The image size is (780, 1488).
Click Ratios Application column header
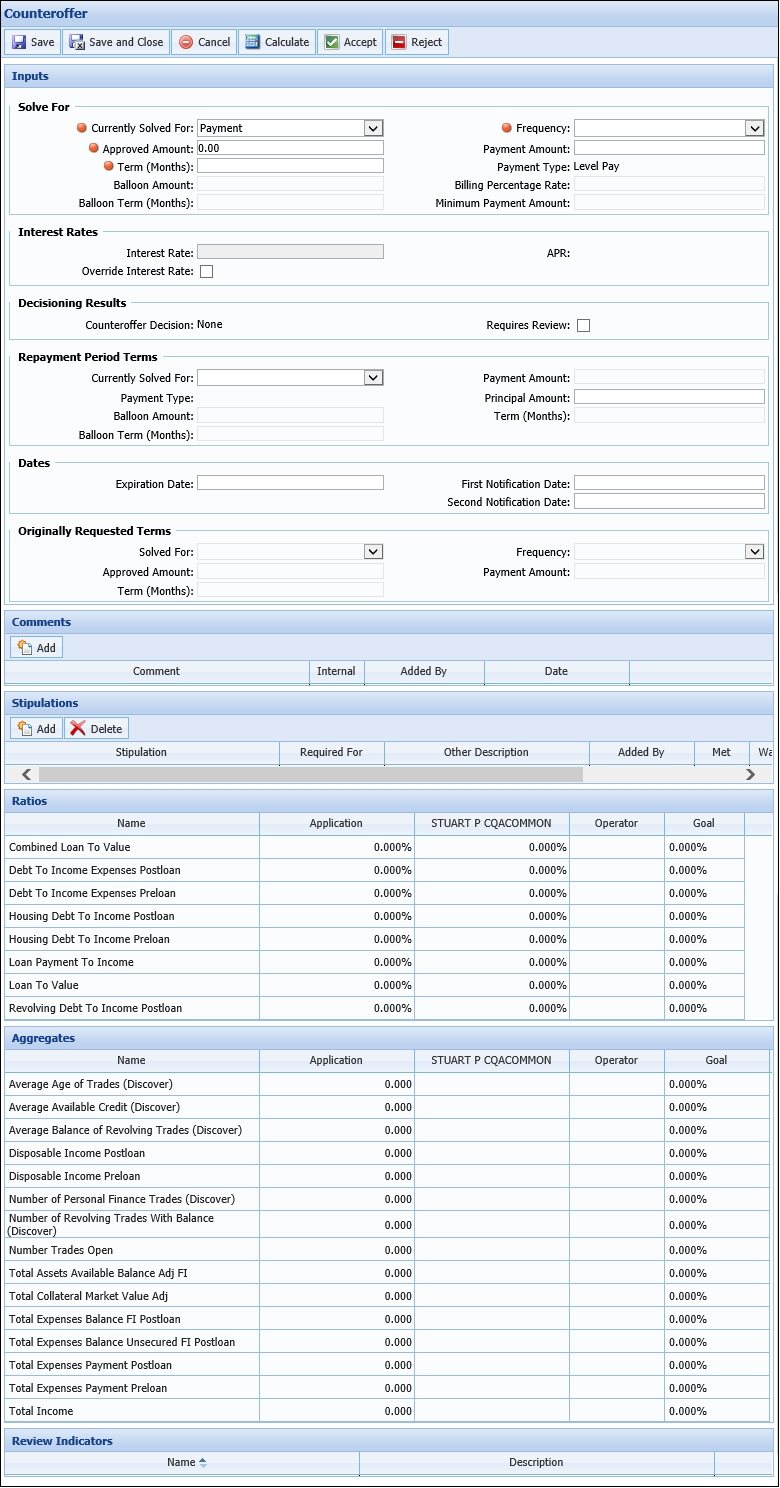click(x=336, y=823)
